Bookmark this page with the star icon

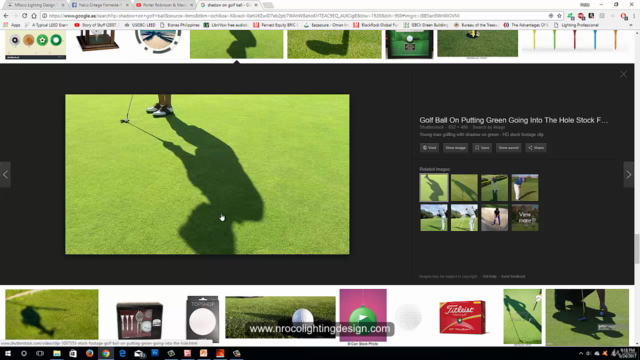click(x=559, y=16)
